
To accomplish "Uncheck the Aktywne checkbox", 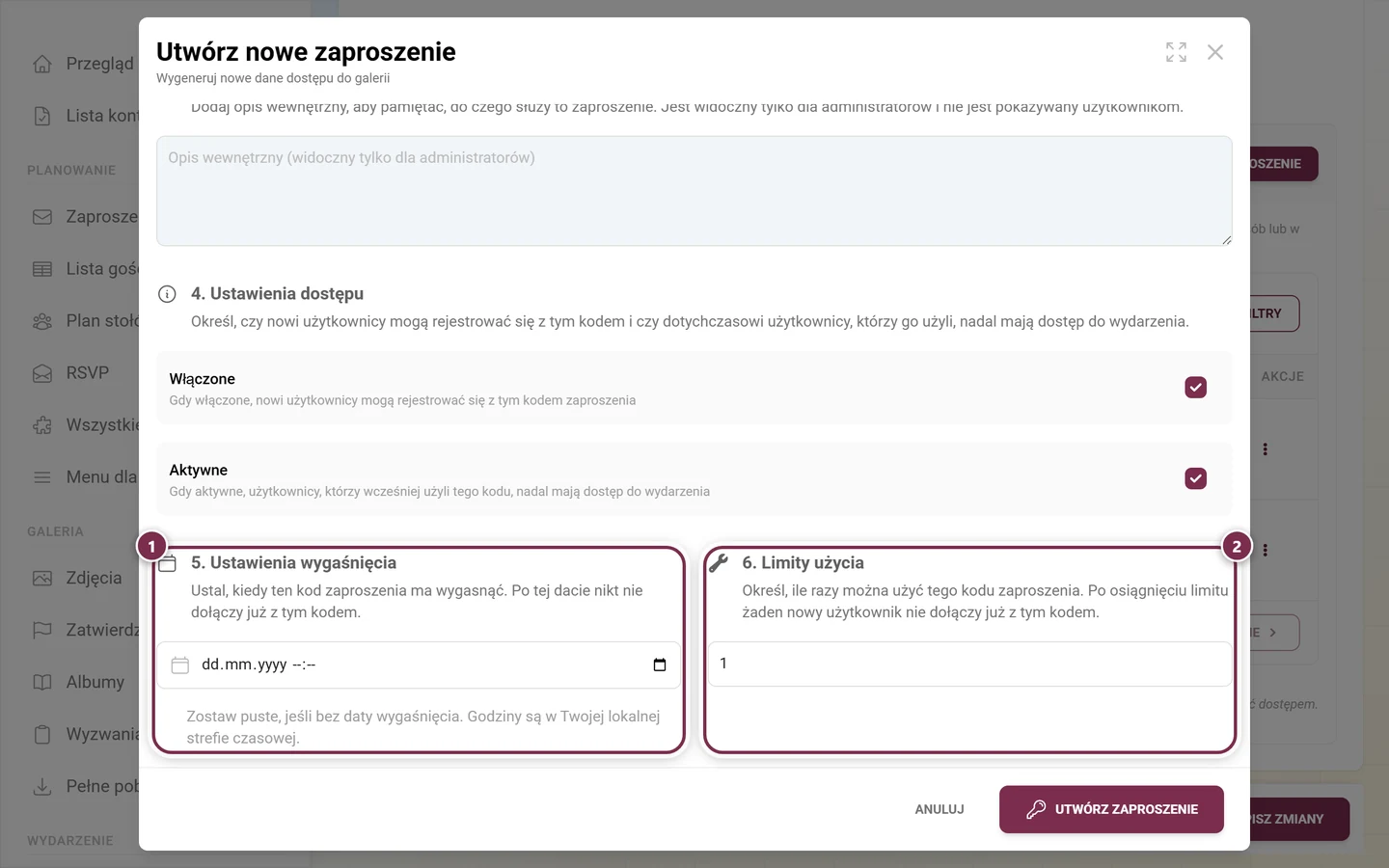I will 1195,478.
